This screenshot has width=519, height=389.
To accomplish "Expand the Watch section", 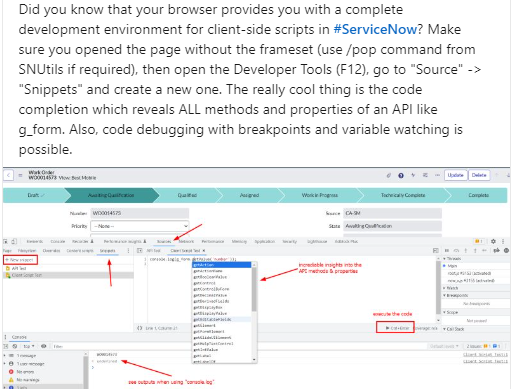I will point(451,288).
